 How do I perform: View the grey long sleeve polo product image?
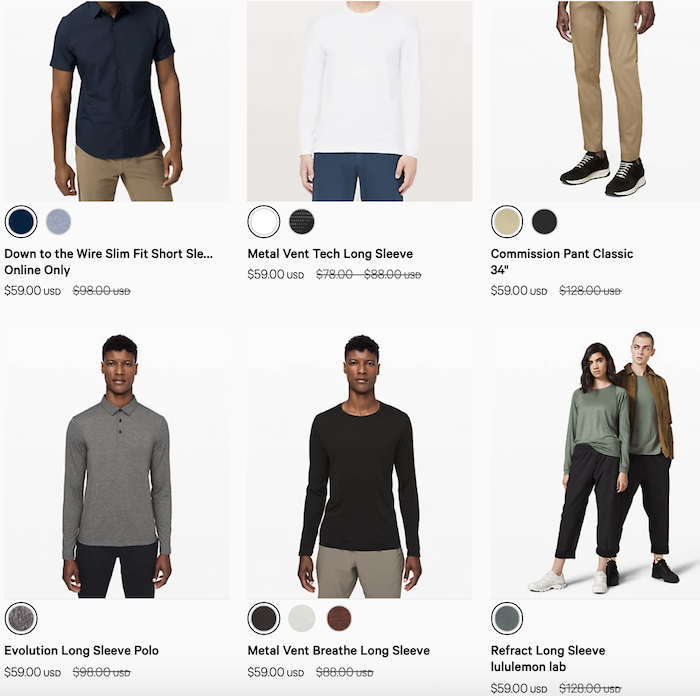[117, 463]
